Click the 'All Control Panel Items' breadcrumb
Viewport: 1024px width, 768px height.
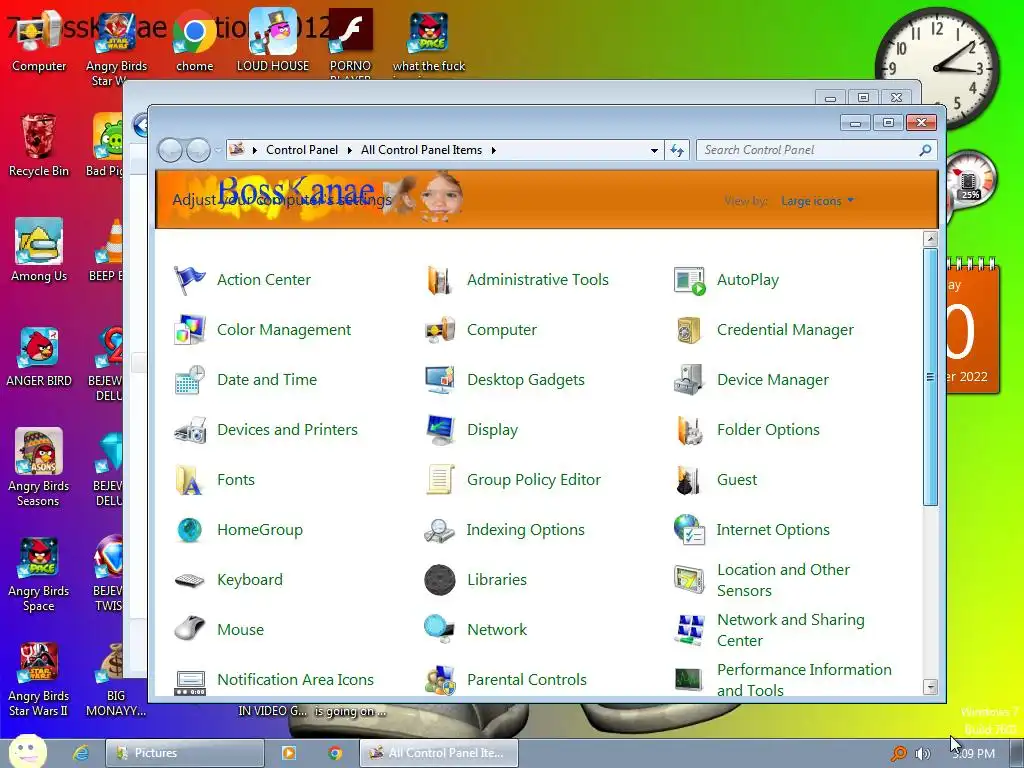(x=421, y=150)
